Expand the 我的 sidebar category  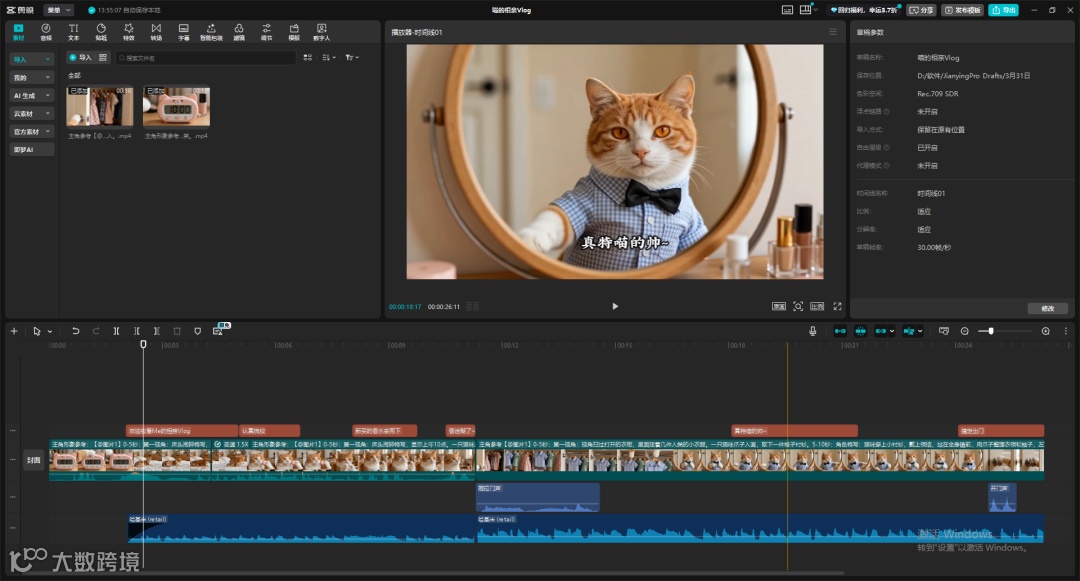[32, 77]
